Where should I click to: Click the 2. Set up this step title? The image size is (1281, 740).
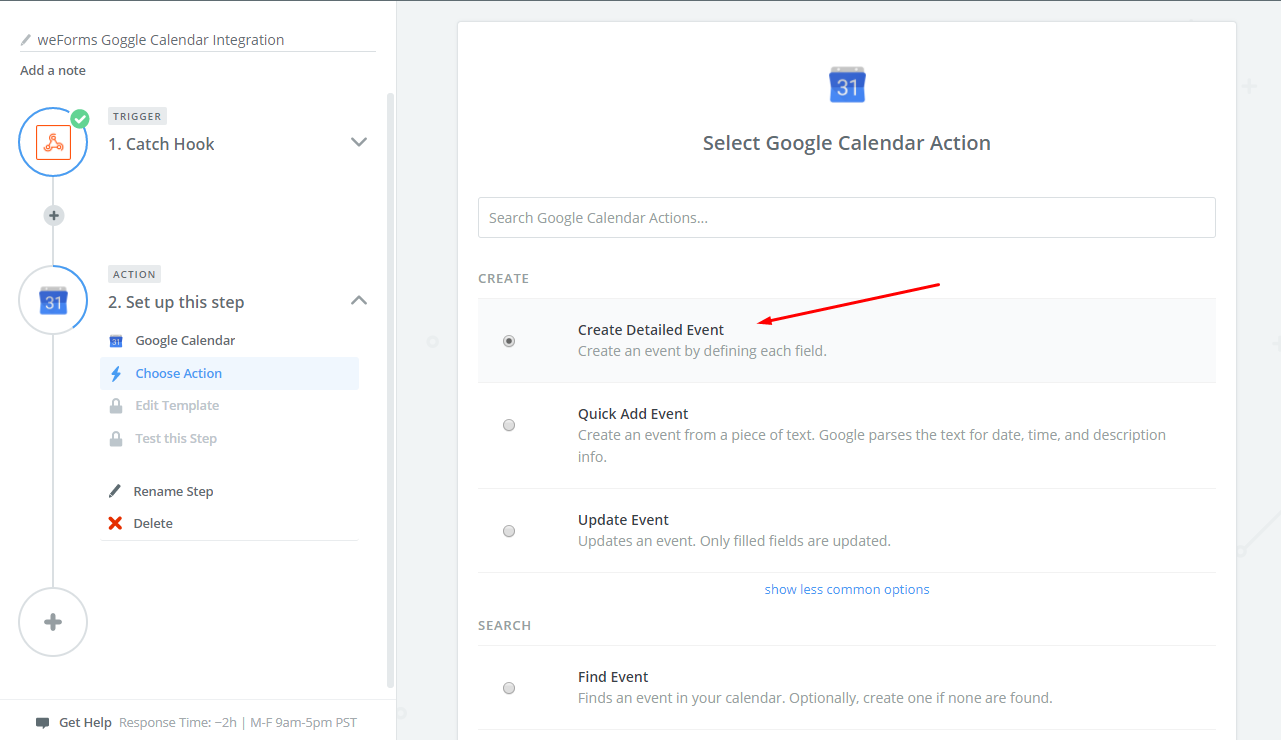click(176, 302)
